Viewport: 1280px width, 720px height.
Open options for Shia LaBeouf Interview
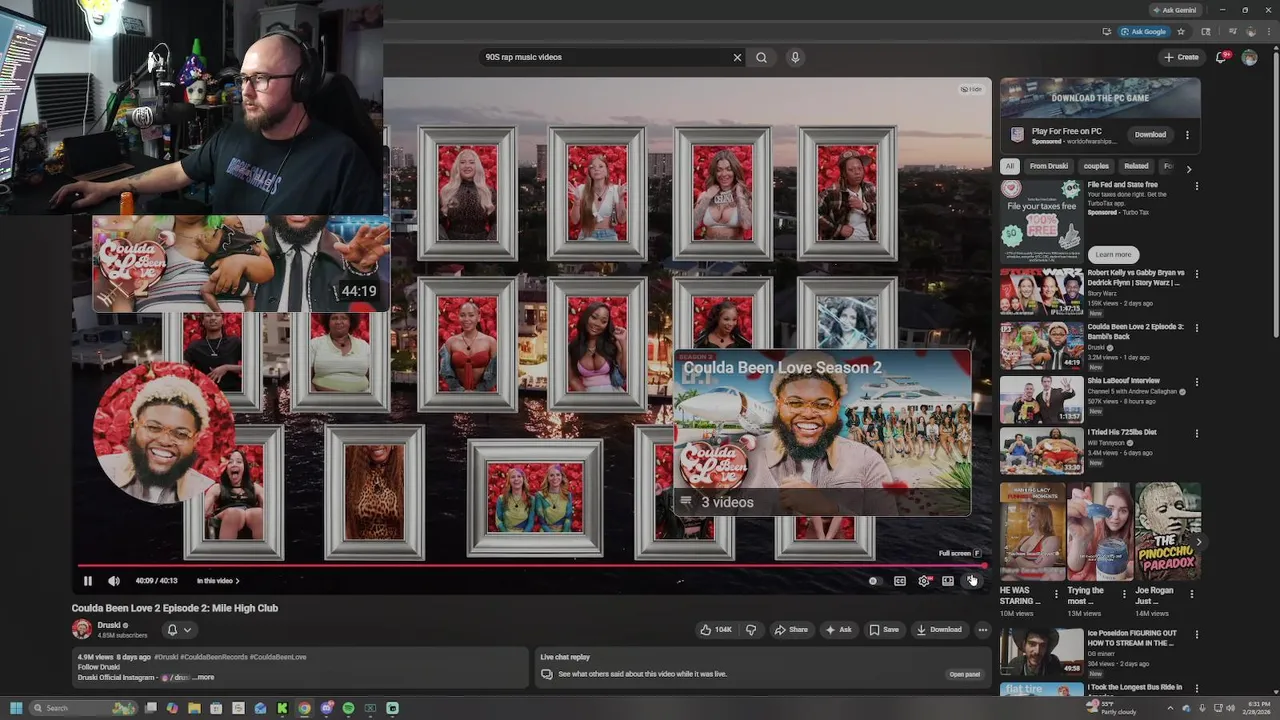pos(1196,382)
